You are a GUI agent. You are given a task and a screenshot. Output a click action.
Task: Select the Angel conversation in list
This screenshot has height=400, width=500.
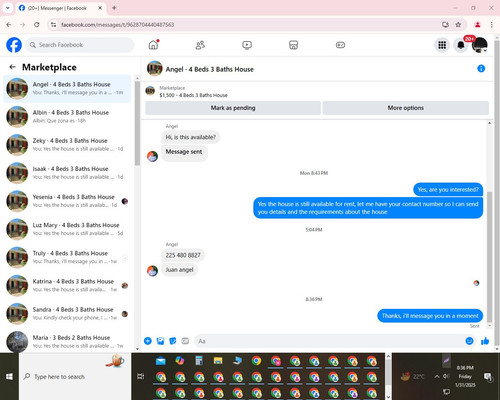[67, 89]
